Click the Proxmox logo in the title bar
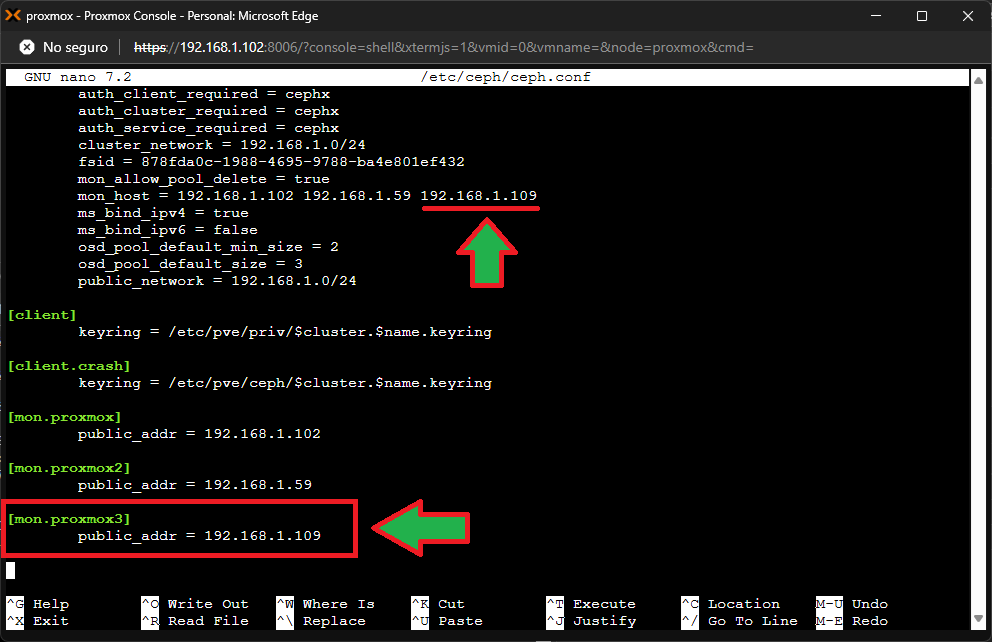Image resolution: width=992 pixels, height=642 pixels. pyautogui.click(x=13, y=16)
